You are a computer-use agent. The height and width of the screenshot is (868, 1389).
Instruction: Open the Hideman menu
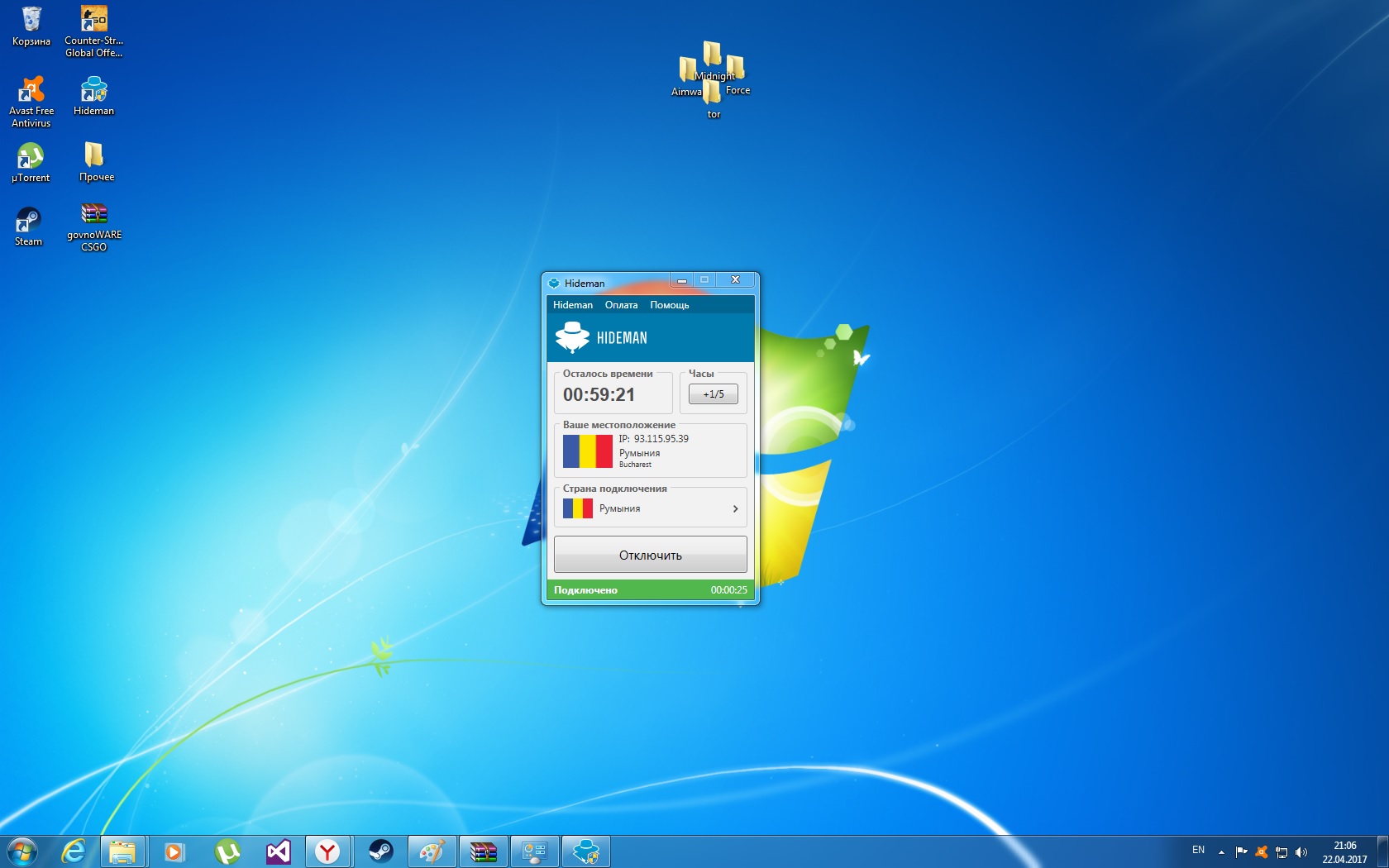coord(572,305)
